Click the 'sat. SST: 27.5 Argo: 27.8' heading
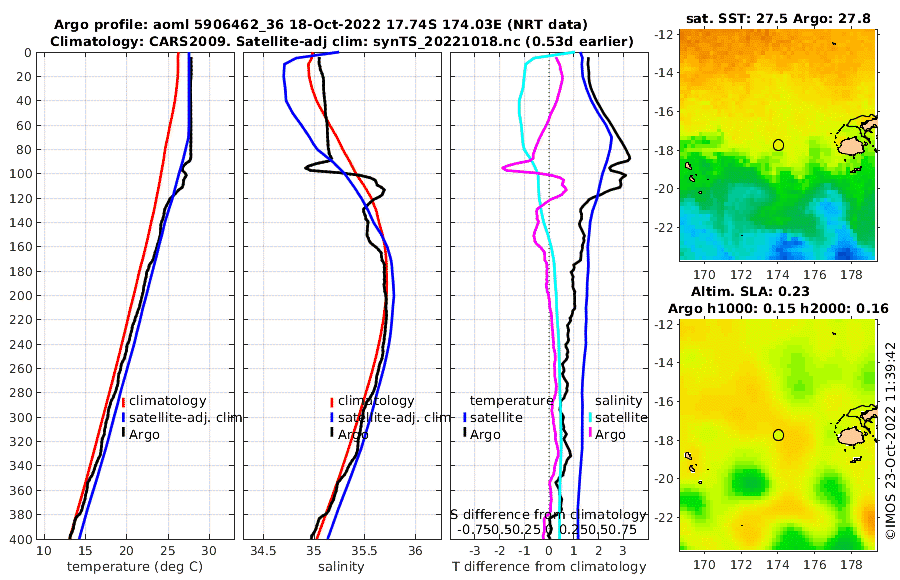Viewport: 900px width, 580px height. point(778,18)
